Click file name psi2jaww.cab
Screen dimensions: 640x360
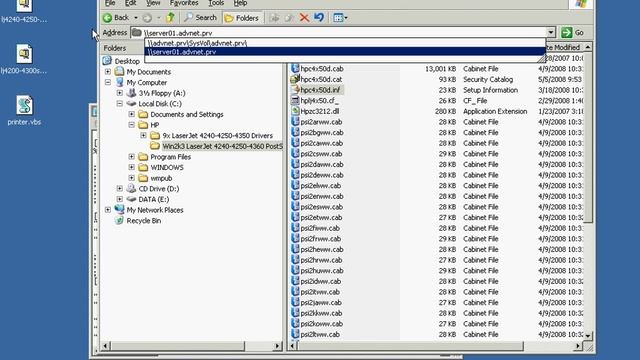321,302
